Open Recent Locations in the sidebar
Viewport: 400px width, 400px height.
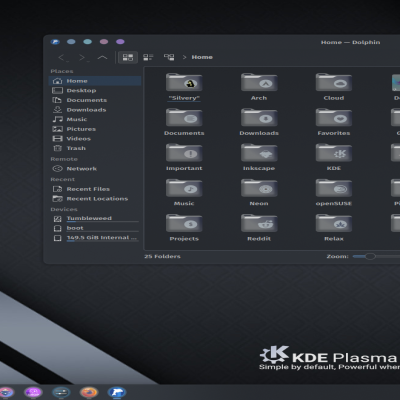[95, 199]
